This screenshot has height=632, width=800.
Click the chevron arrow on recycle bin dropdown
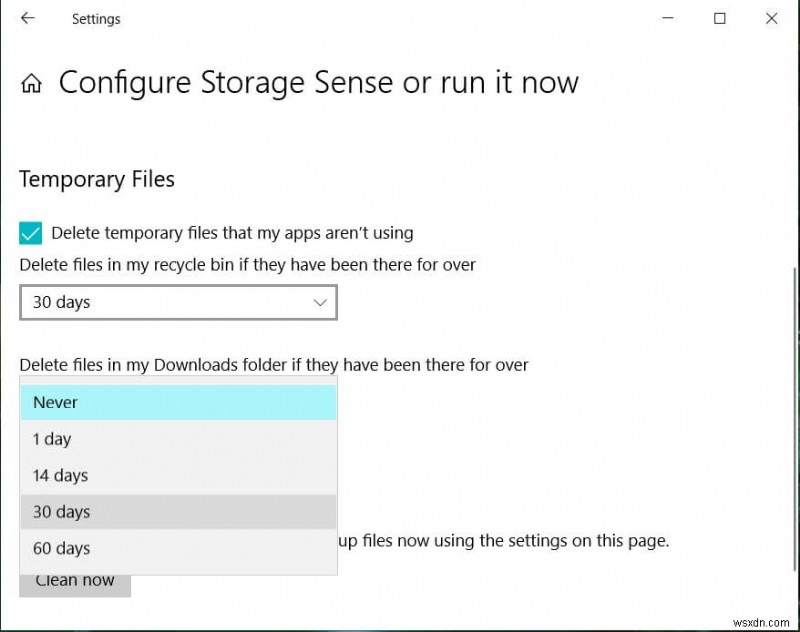(x=320, y=302)
